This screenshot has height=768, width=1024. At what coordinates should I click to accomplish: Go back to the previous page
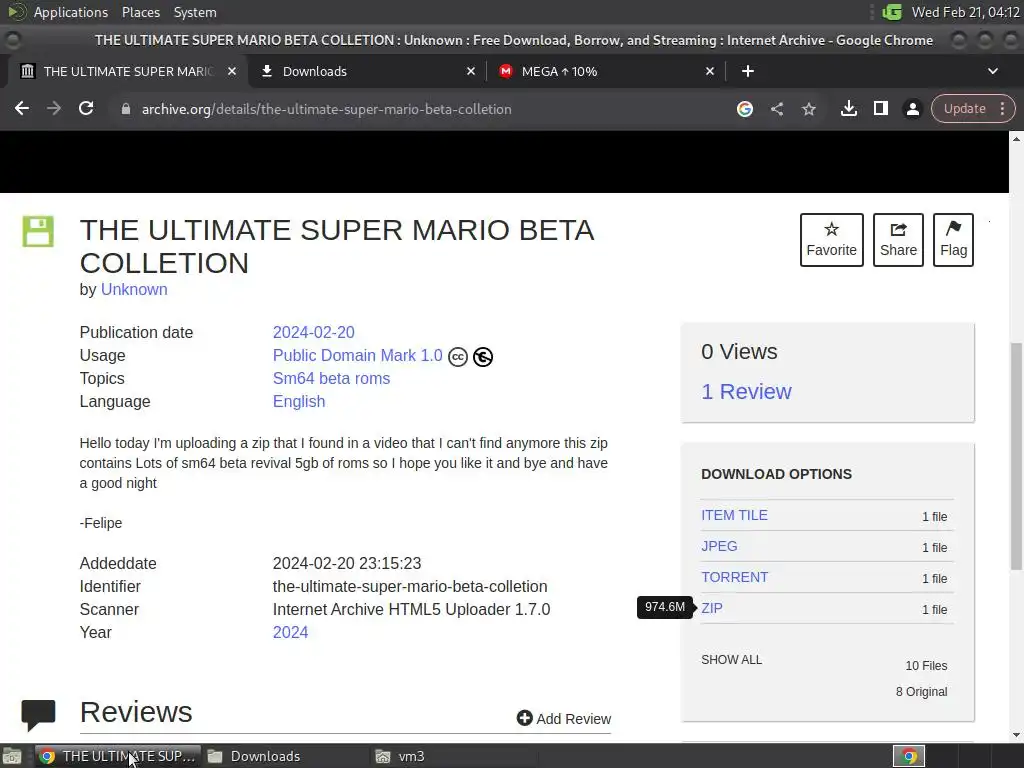coord(22,108)
